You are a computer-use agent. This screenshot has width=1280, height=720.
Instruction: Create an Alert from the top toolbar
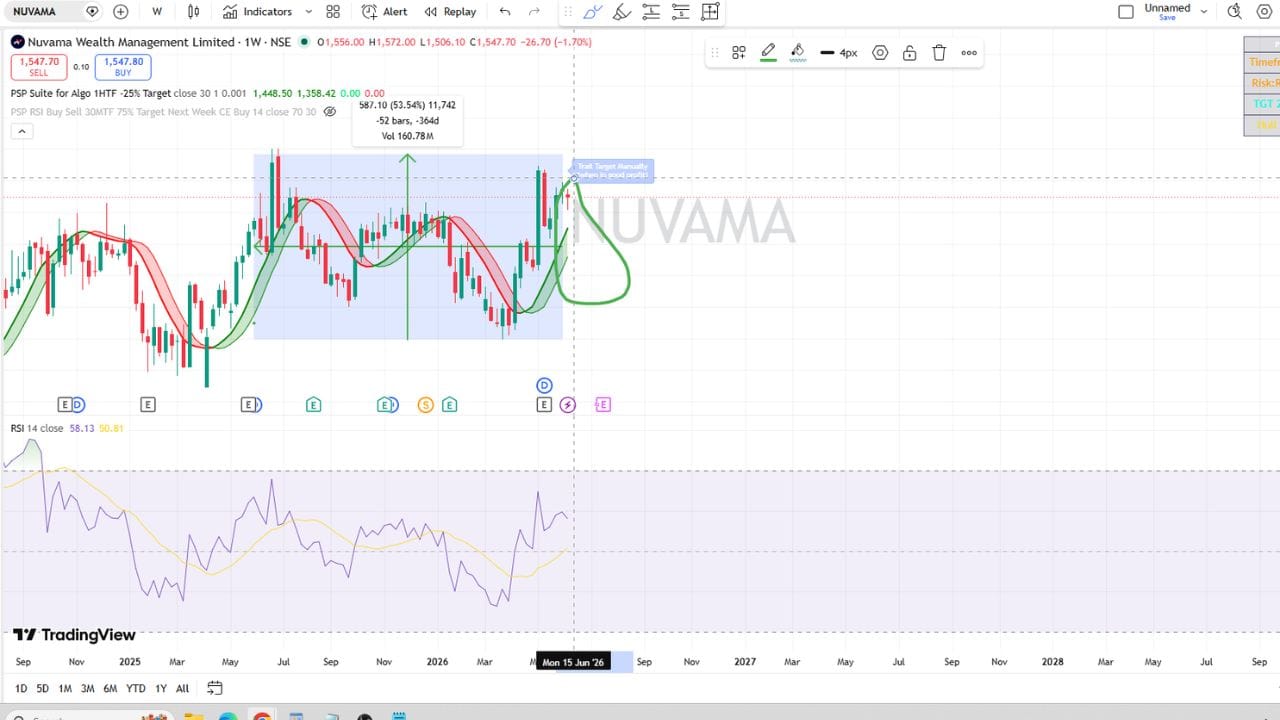tap(385, 12)
